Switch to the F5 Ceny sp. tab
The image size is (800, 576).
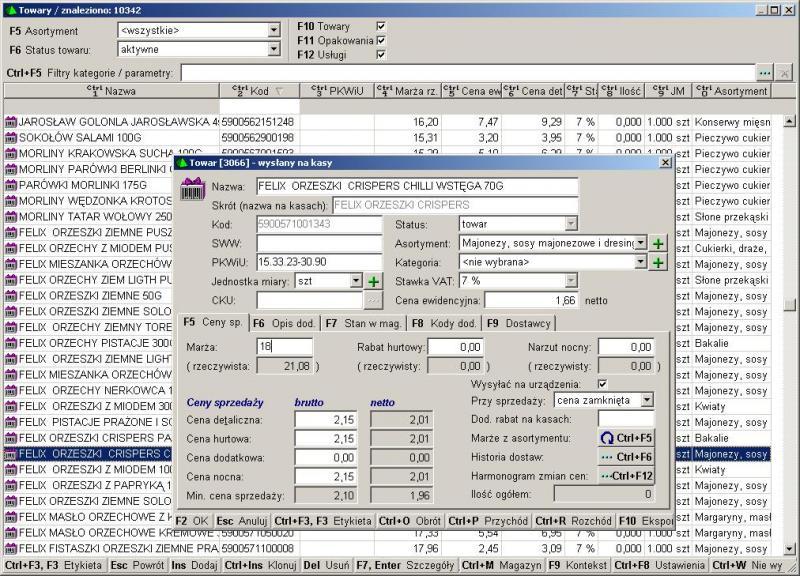coord(213,322)
